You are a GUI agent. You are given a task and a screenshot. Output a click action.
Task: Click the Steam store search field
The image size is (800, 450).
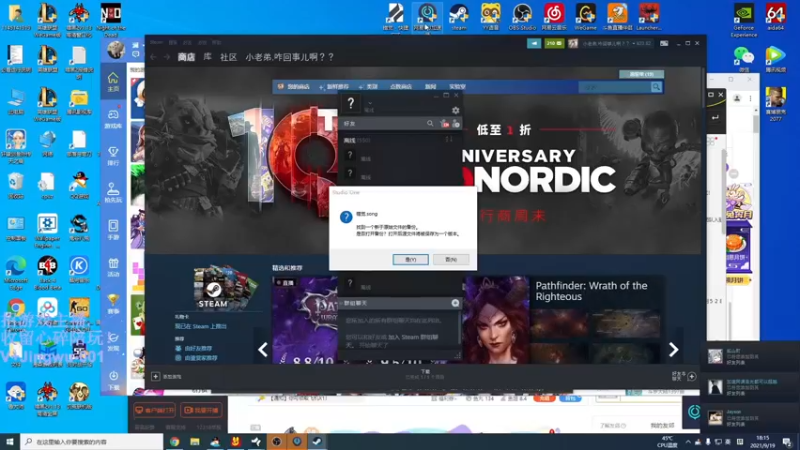point(615,87)
